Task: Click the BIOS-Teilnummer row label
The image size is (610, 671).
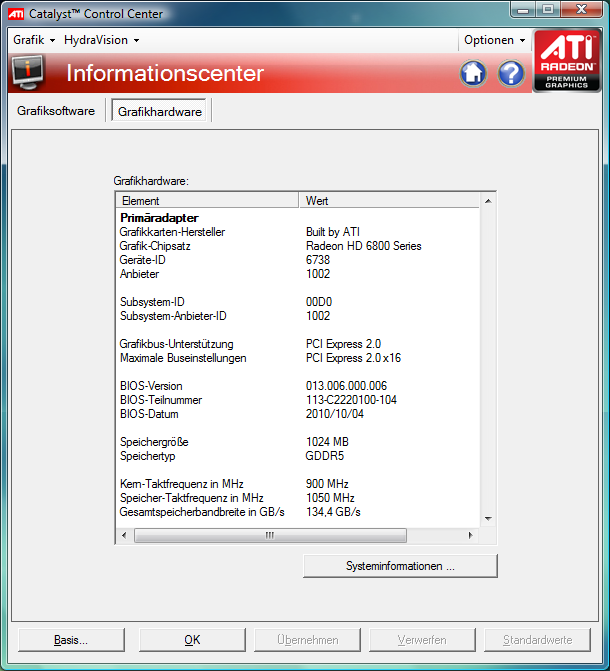Action: pyautogui.click(x=161, y=400)
